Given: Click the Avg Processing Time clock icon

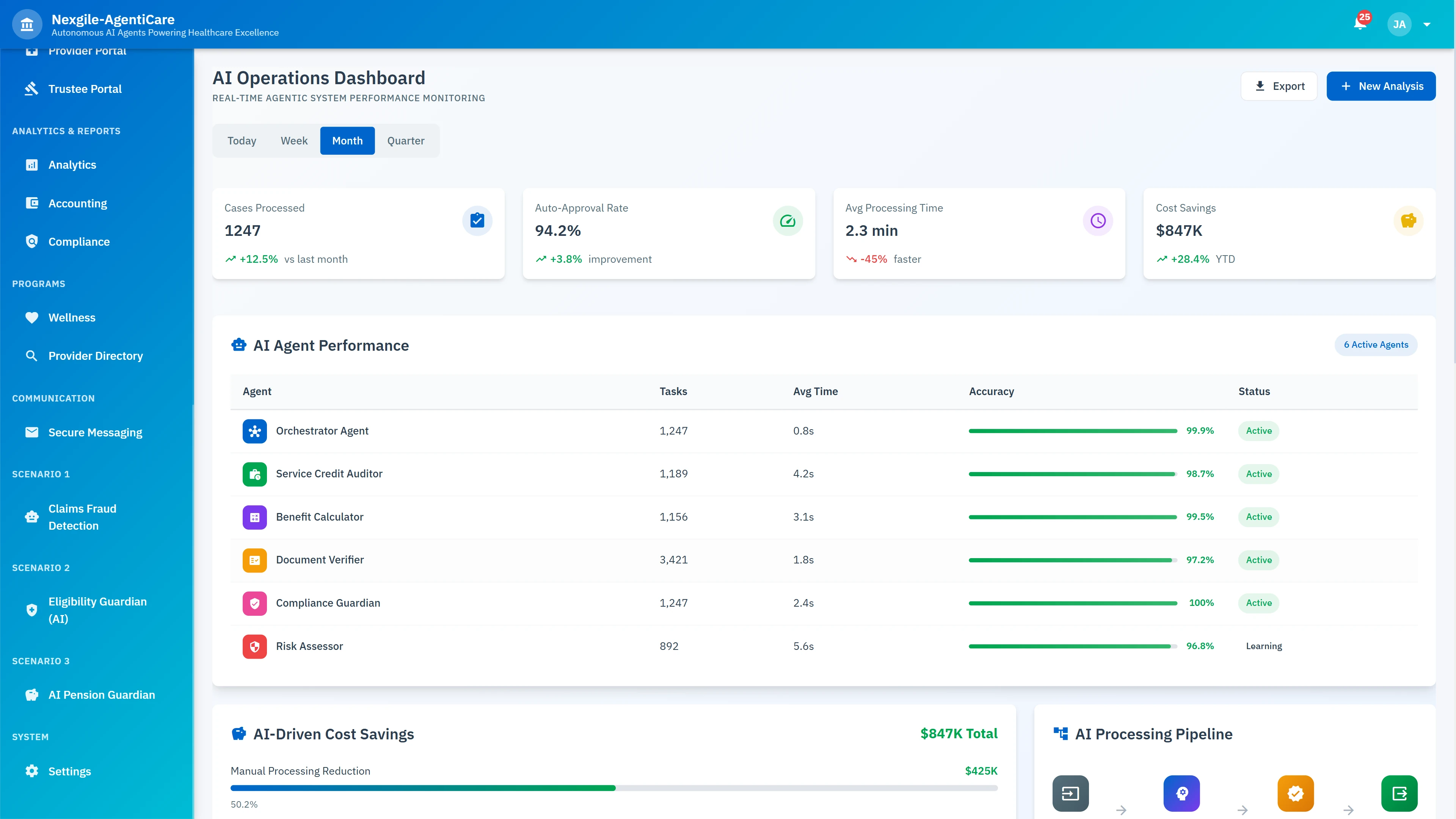Looking at the screenshot, I should pos(1098,220).
